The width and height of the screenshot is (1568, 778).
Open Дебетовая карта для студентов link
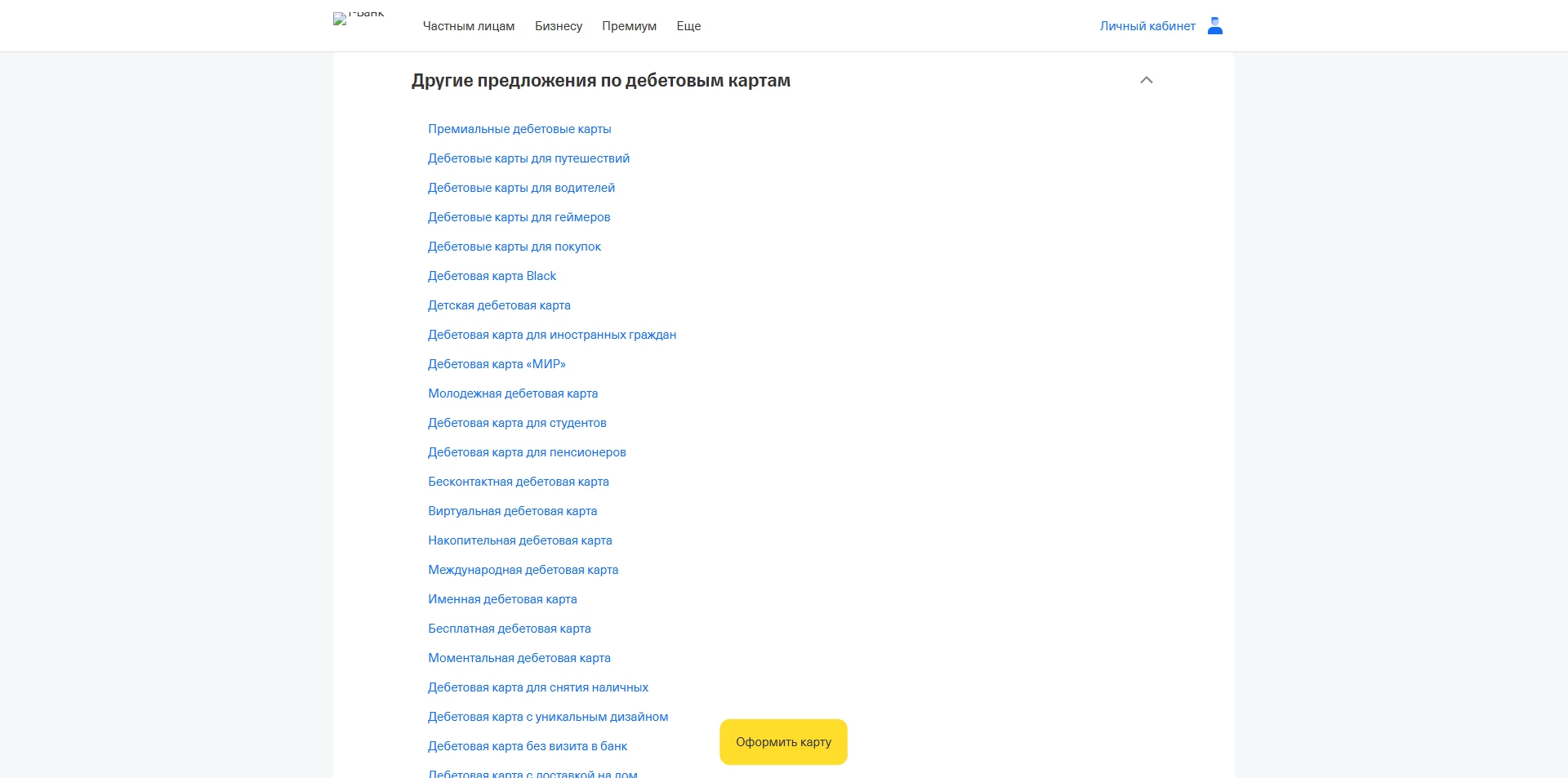(516, 423)
